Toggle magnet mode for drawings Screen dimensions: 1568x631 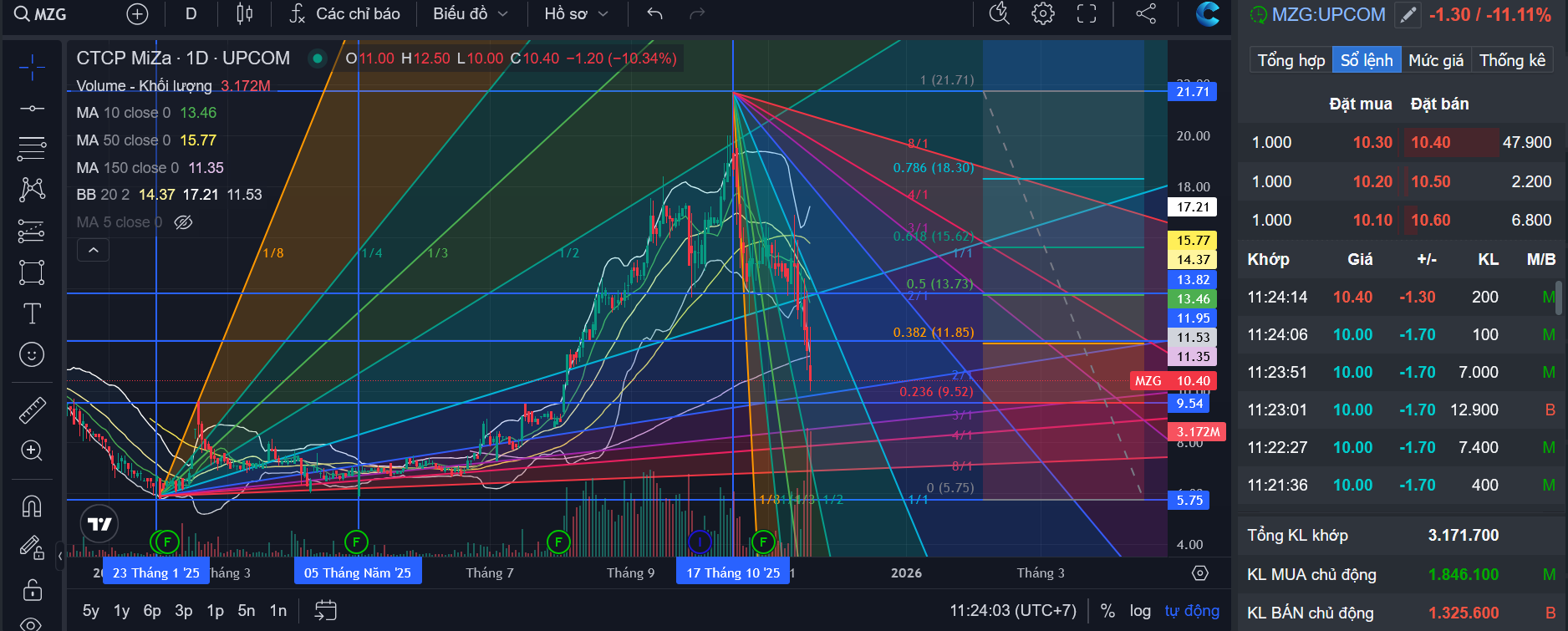(32, 506)
